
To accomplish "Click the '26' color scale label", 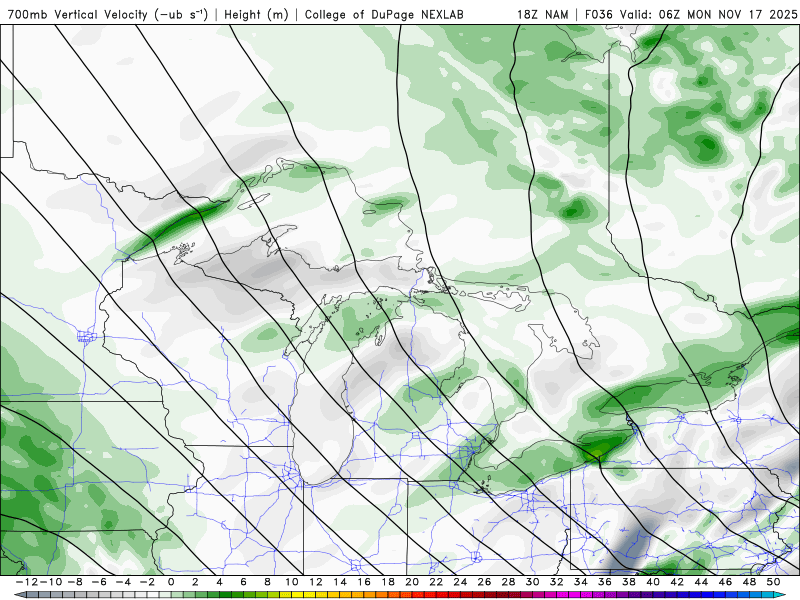I will 484,582.
